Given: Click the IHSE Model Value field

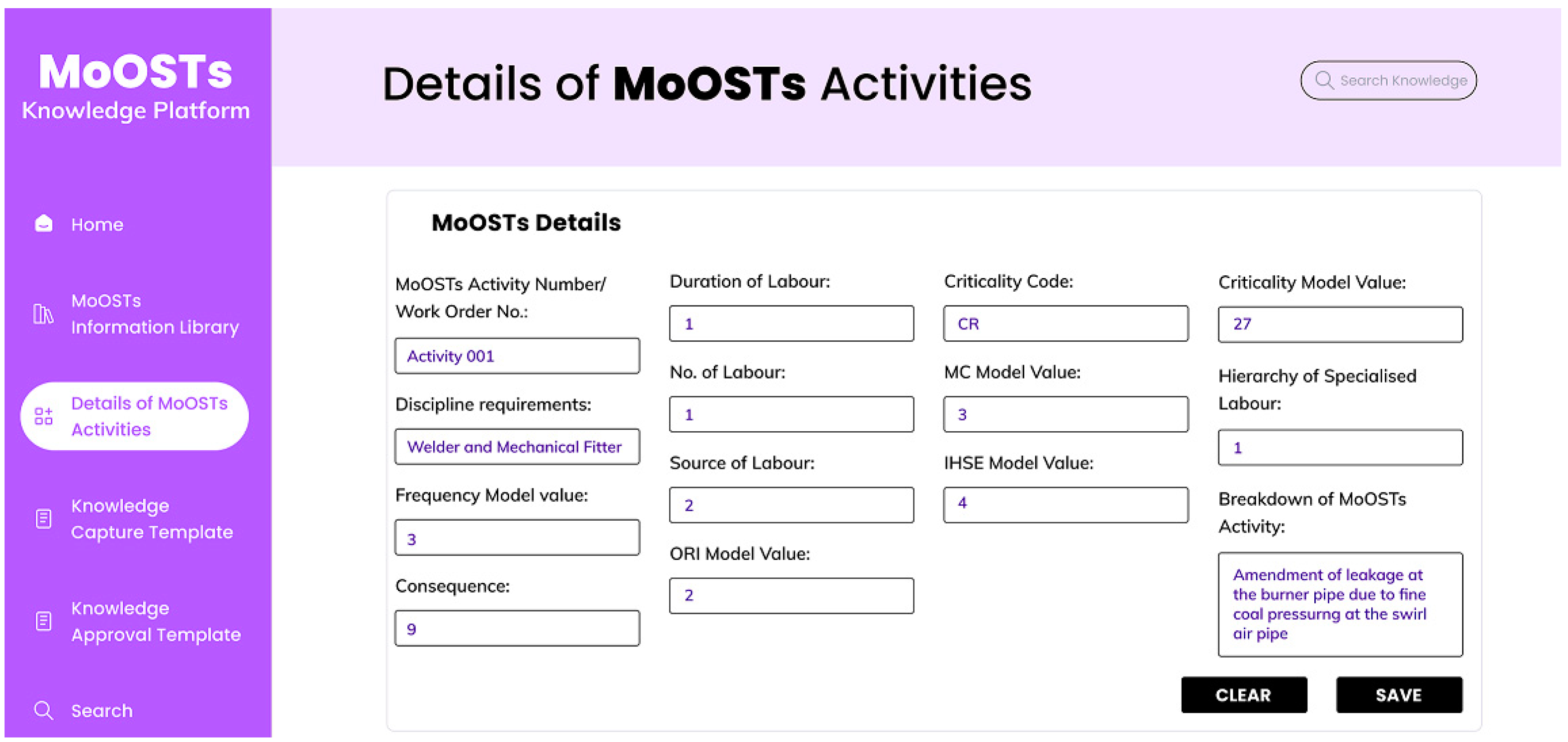Looking at the screenshot, I should tap(1065, 504).
